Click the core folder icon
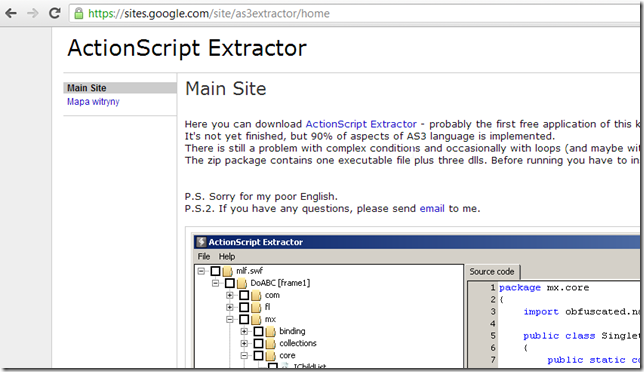Screen dimensions: 644x372 (x=271, y=356)
